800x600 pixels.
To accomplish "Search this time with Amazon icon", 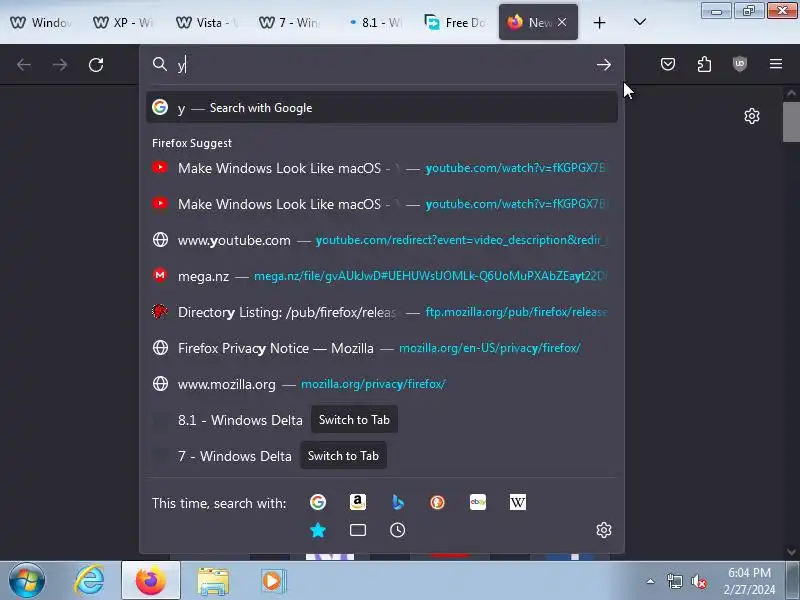I will coord(358,502).
